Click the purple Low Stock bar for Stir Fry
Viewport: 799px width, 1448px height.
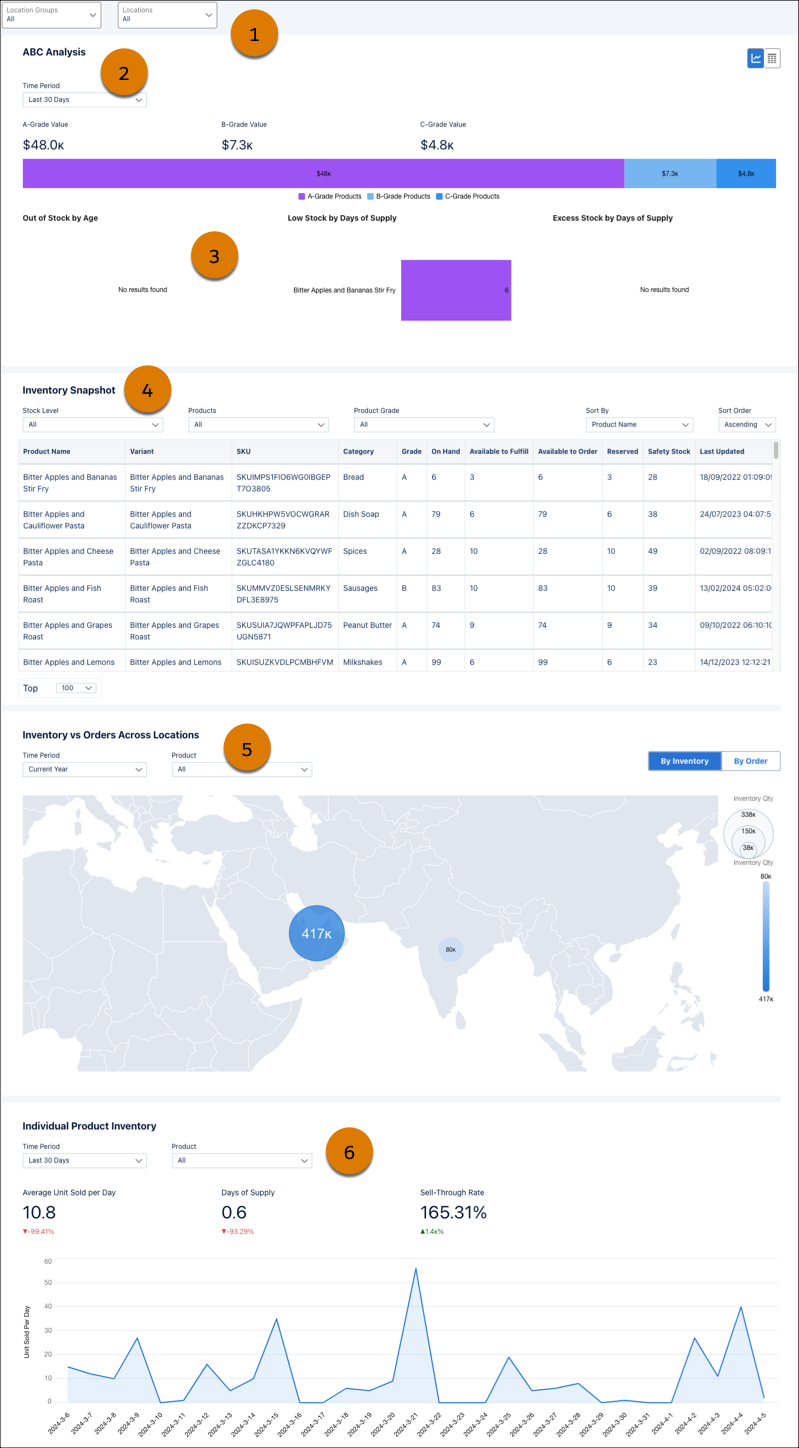456,290
